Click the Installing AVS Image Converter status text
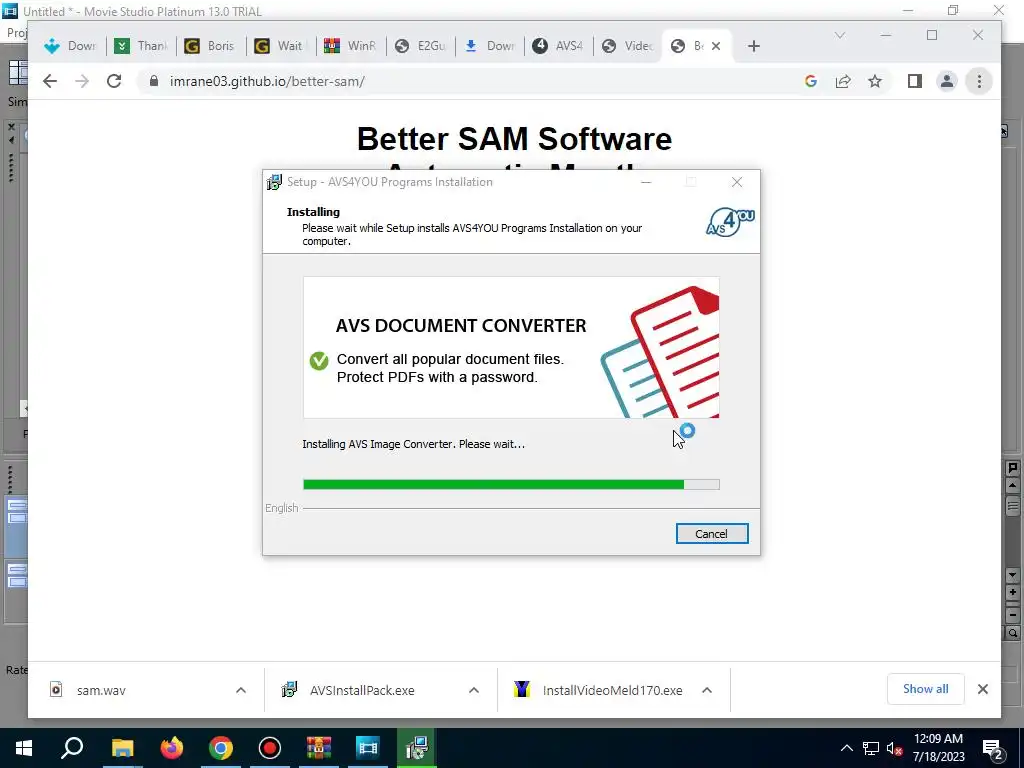The width and height of the screenshot is (1024, 768). 413,444
